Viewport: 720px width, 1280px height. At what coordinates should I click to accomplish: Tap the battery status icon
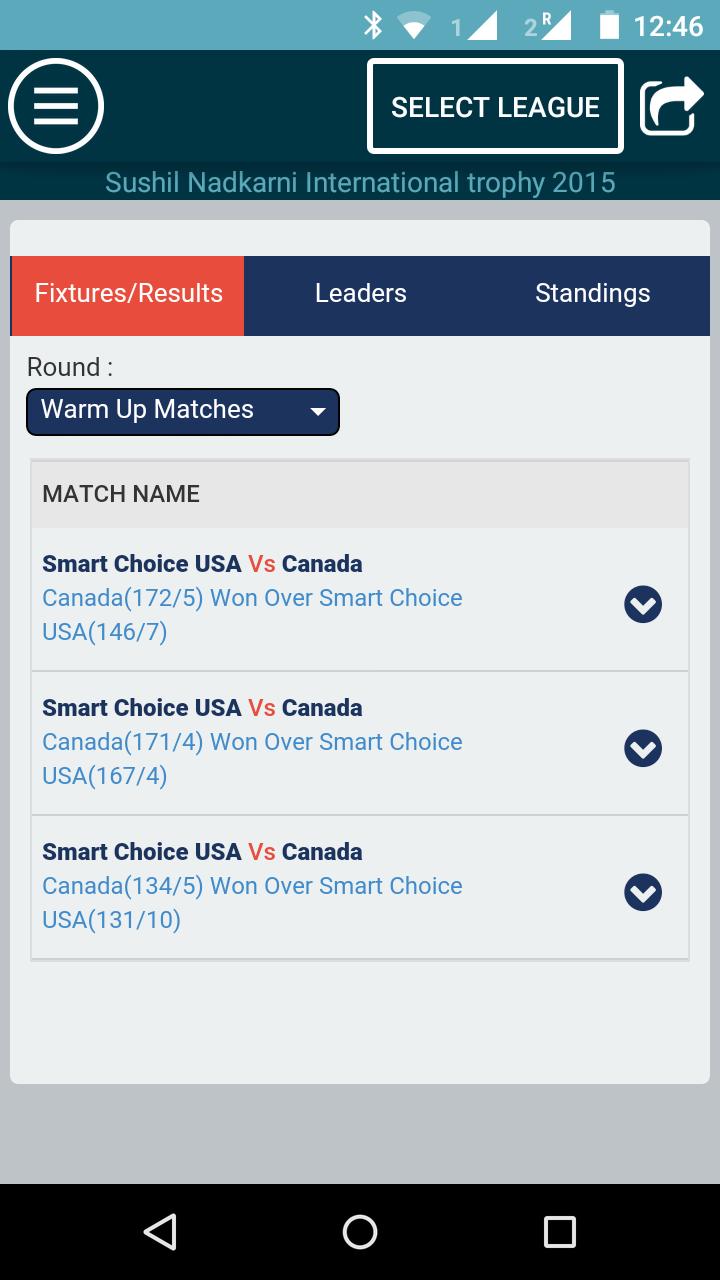(608, 25)
